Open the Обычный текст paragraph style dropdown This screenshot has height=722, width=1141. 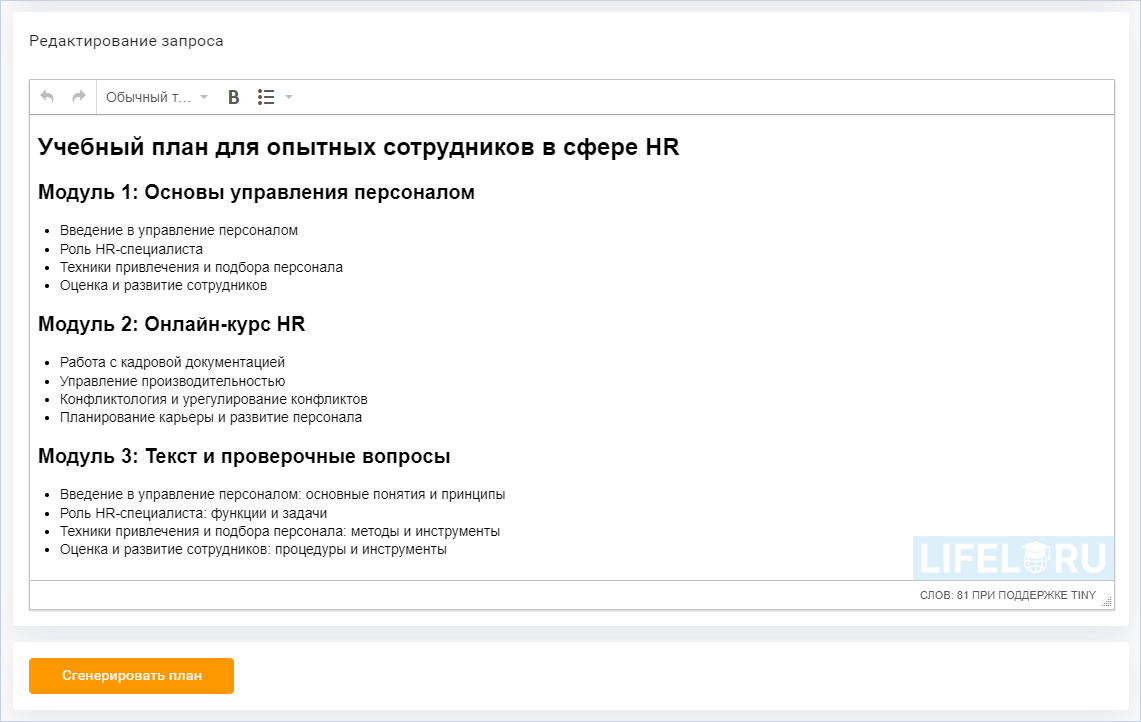click(x=150, y=96)
